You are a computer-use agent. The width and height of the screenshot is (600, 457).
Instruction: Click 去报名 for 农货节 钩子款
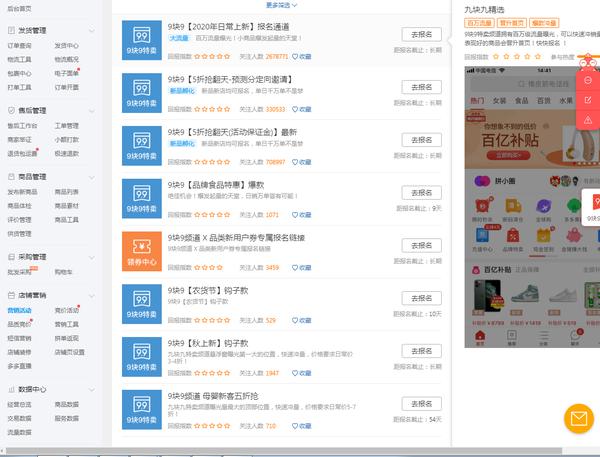click(421, 298)
